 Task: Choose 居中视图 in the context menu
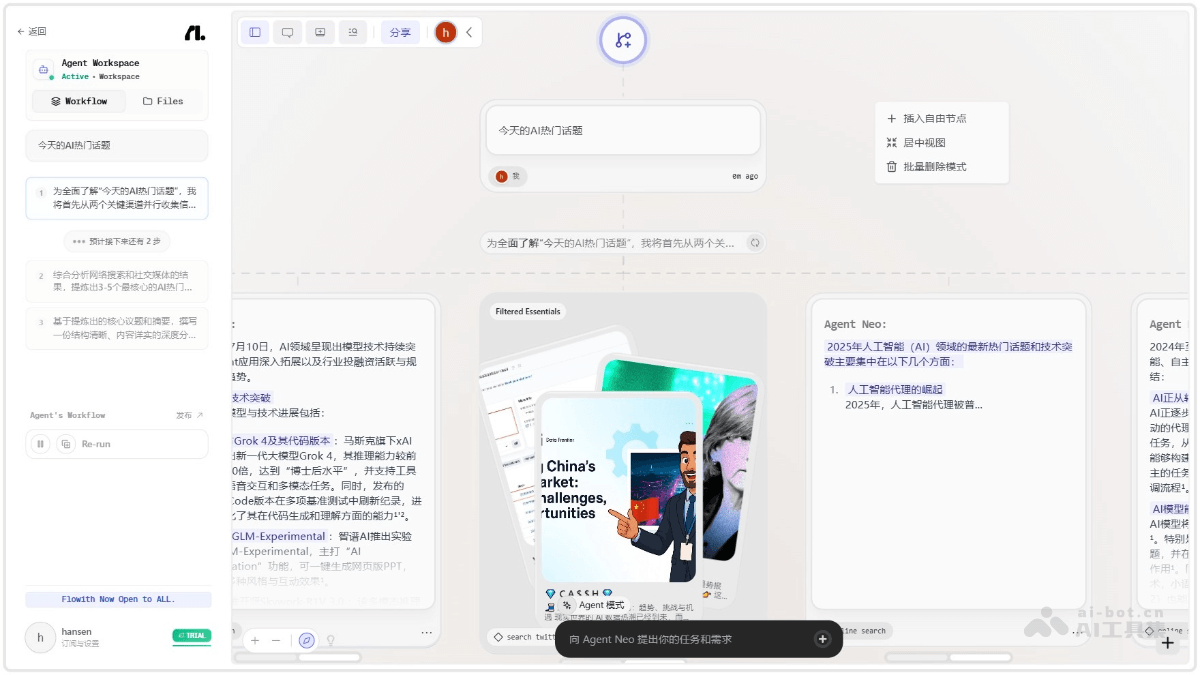924,143
